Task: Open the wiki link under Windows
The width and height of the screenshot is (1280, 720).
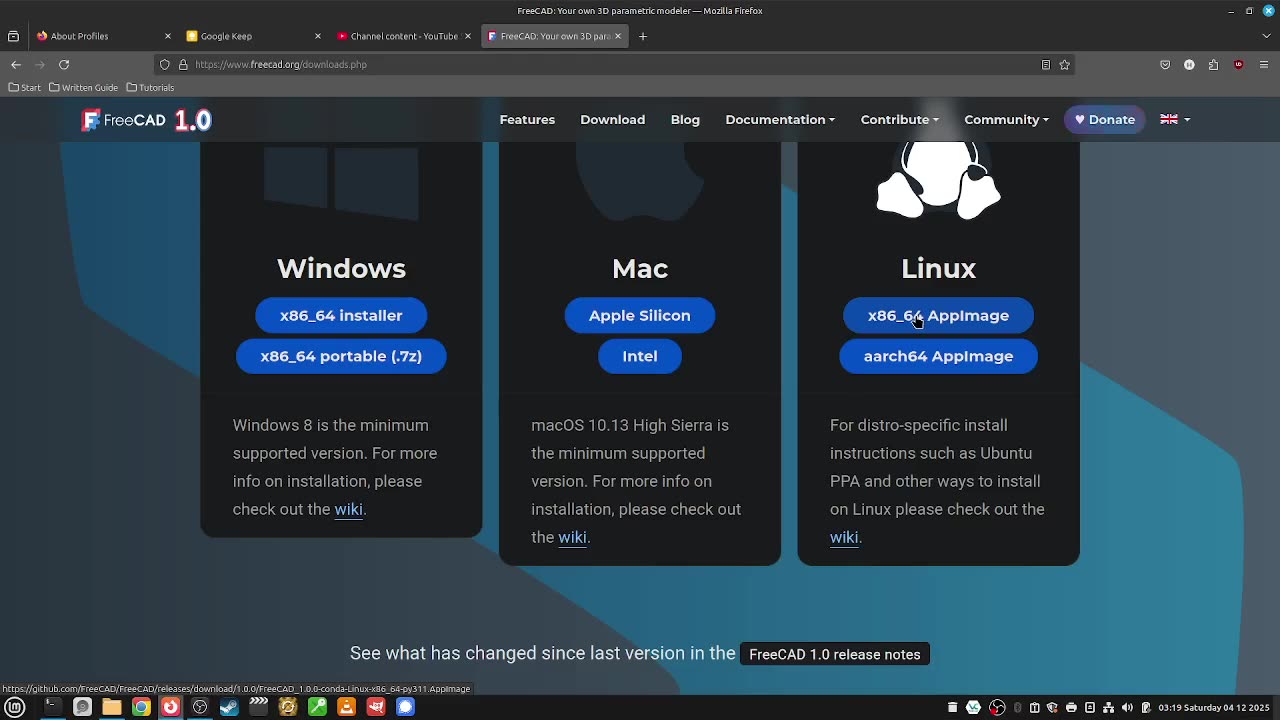Action: [348, 509]
